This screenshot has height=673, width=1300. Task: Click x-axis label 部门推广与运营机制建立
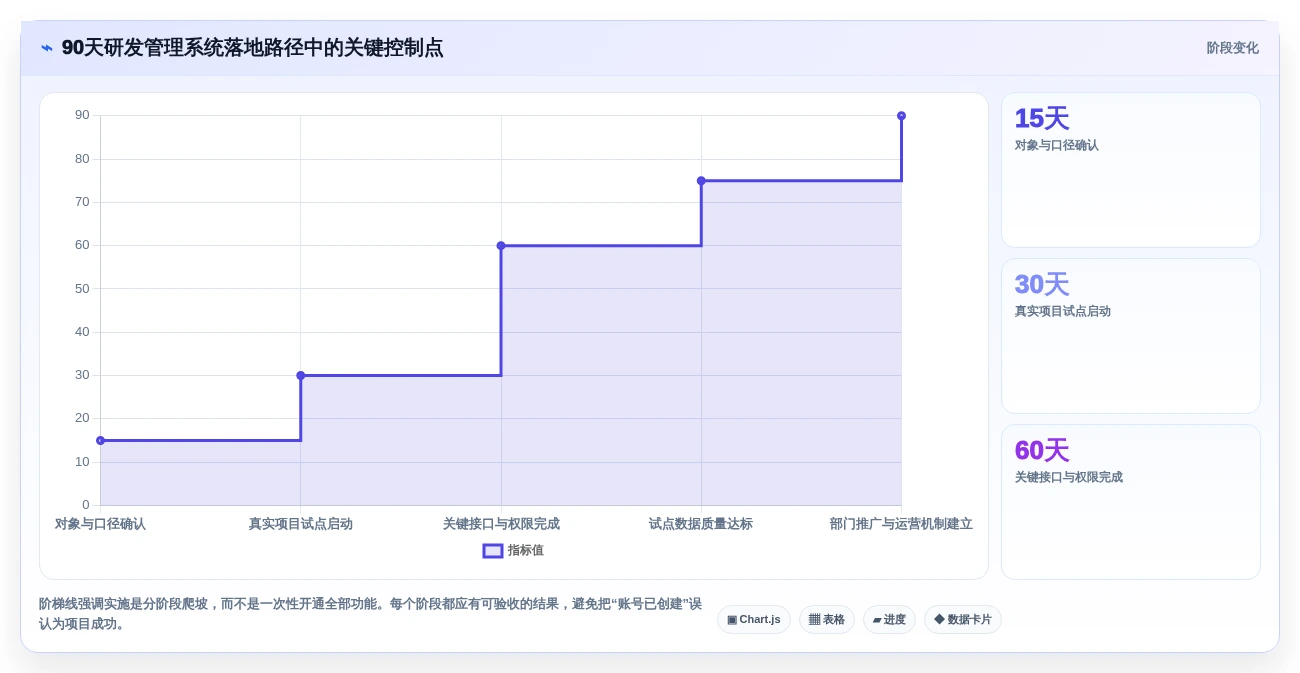901,524
